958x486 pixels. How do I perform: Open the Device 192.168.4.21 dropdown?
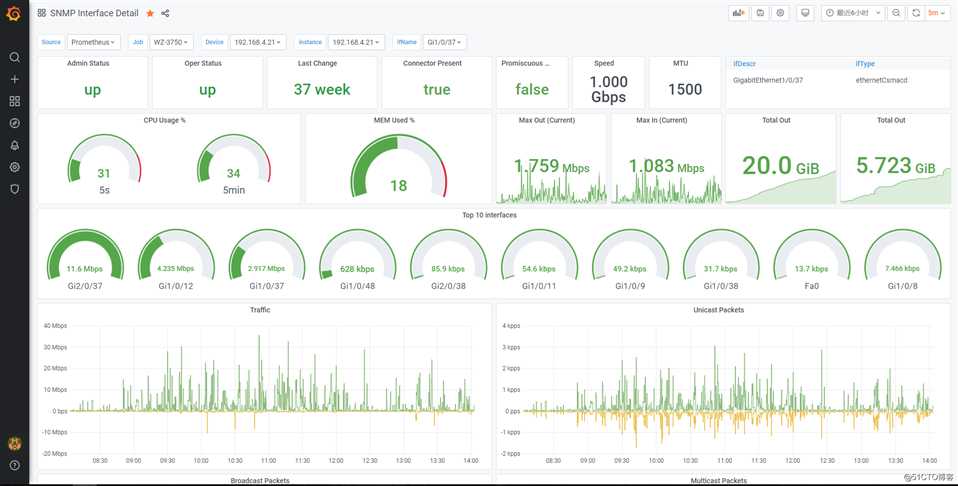pyautogui.click(x=258, y=42)
